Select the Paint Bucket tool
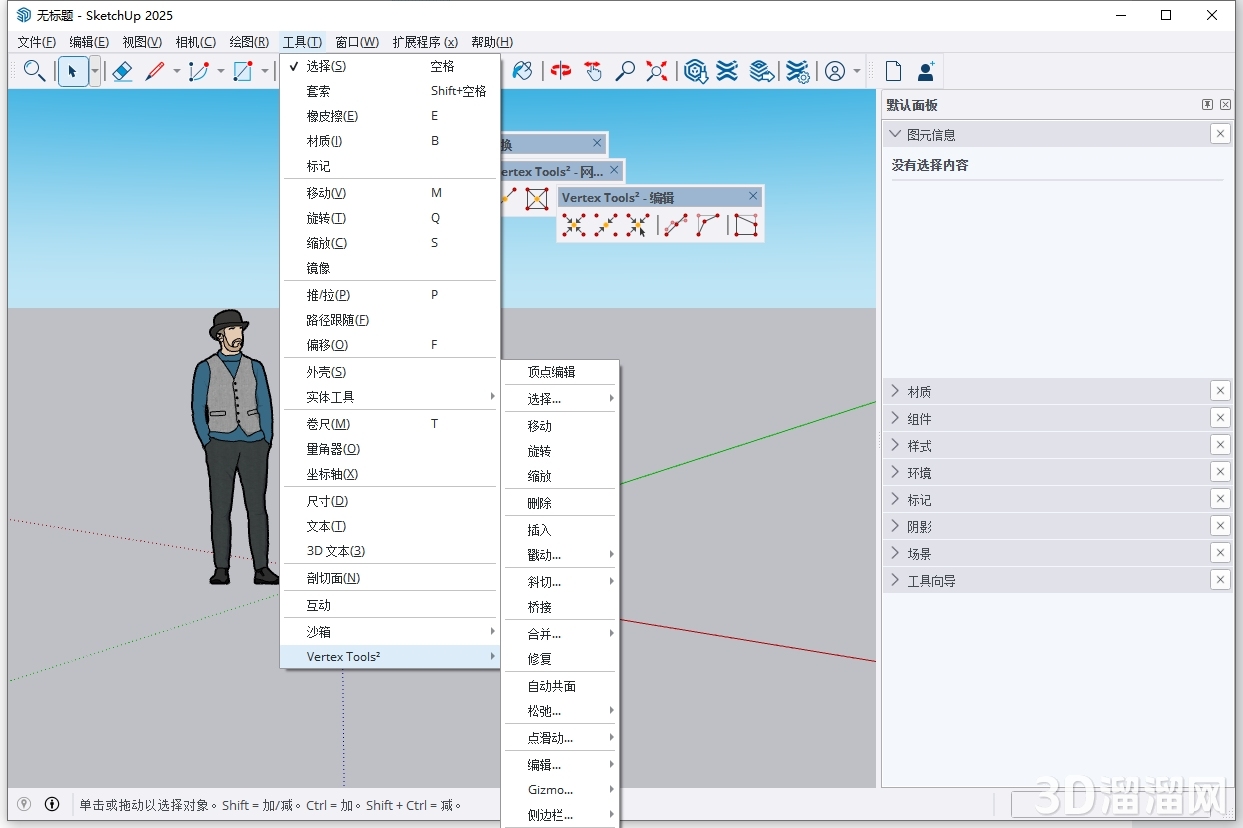 522,71
